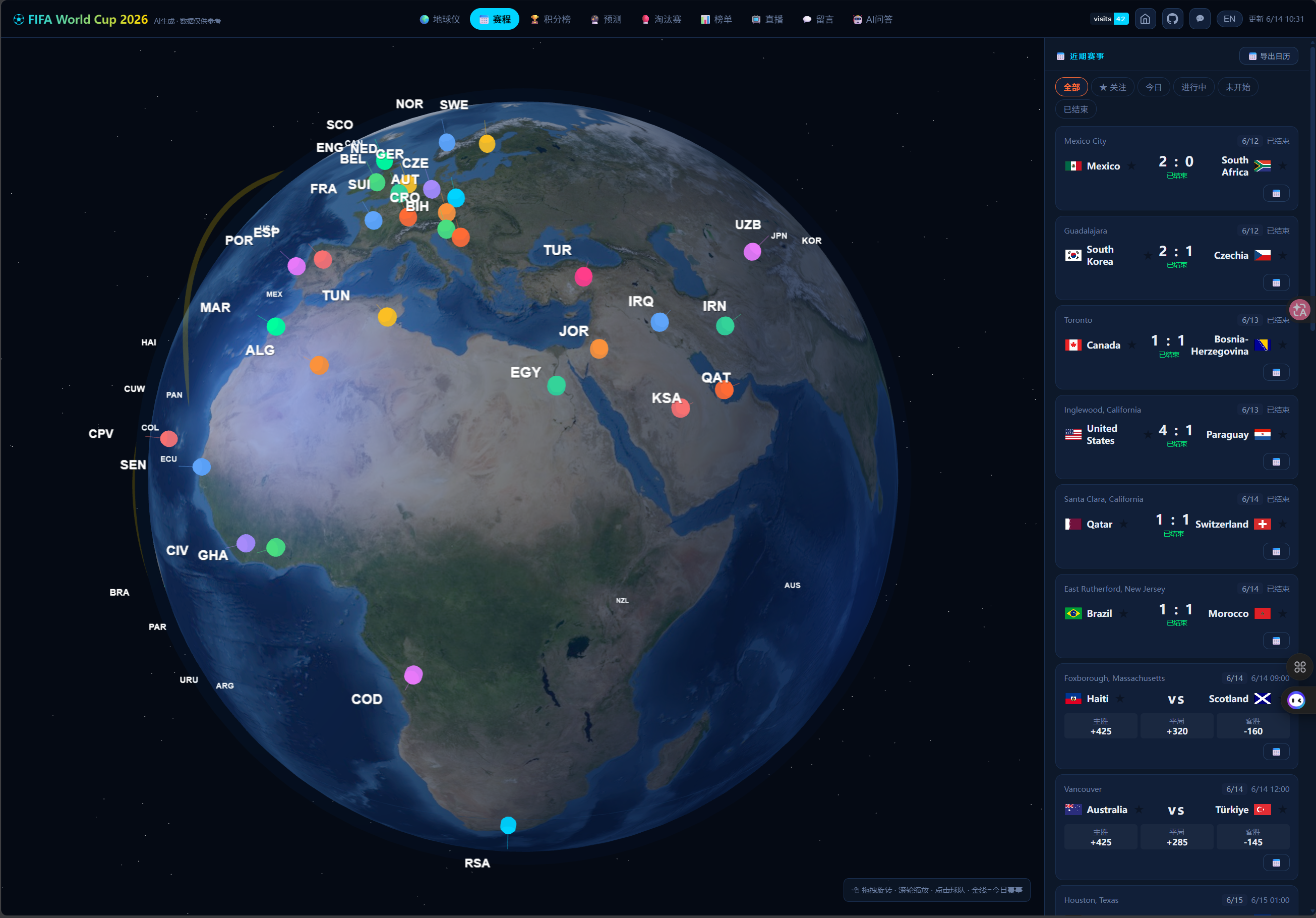The height and width of the screenshot is (918, 1316).
Task: Select the EGY marker on the globe
Action: click(556, 385)
